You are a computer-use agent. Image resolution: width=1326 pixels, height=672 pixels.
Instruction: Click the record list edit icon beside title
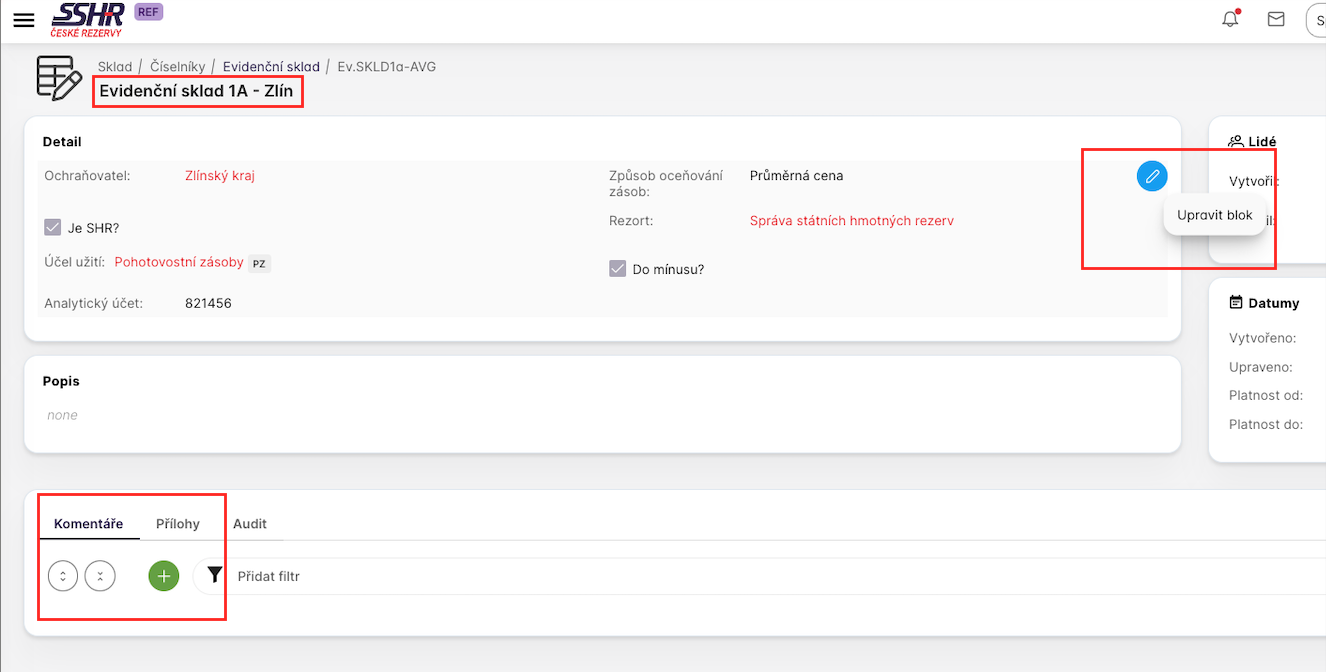[x=59, y=78]
